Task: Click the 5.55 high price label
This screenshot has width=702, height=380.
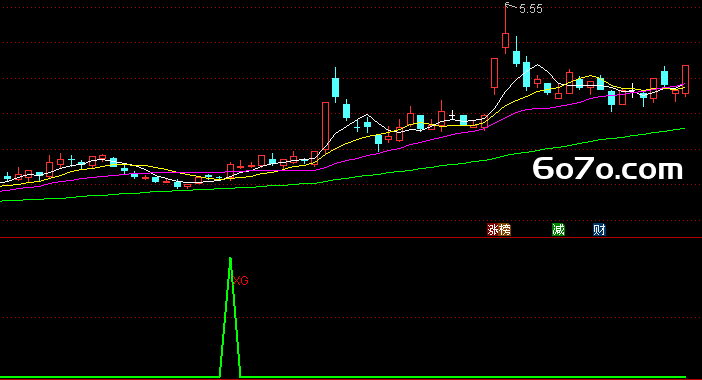Action: [x=531, y=9]
